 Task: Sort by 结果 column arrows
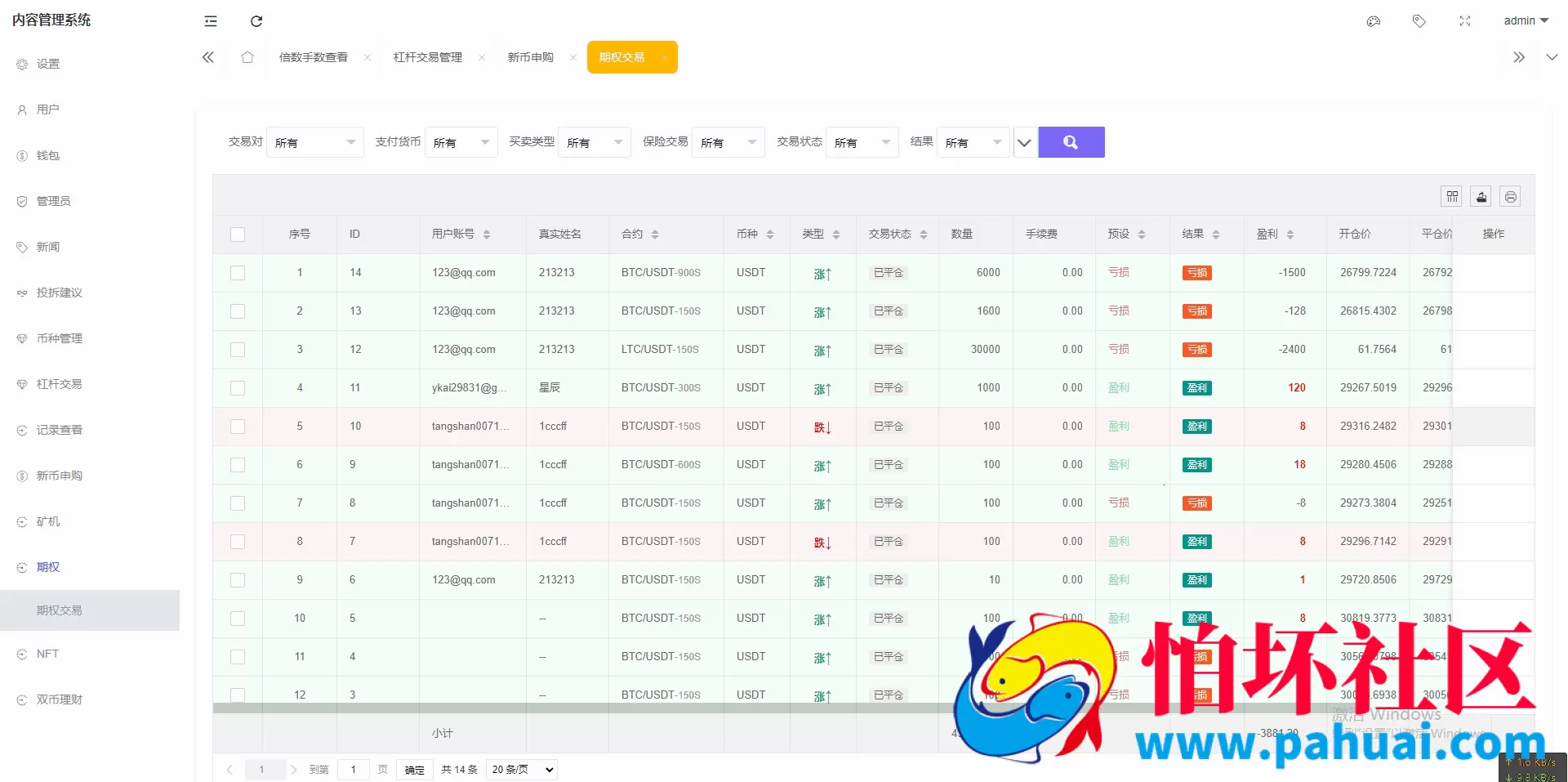1216,235
